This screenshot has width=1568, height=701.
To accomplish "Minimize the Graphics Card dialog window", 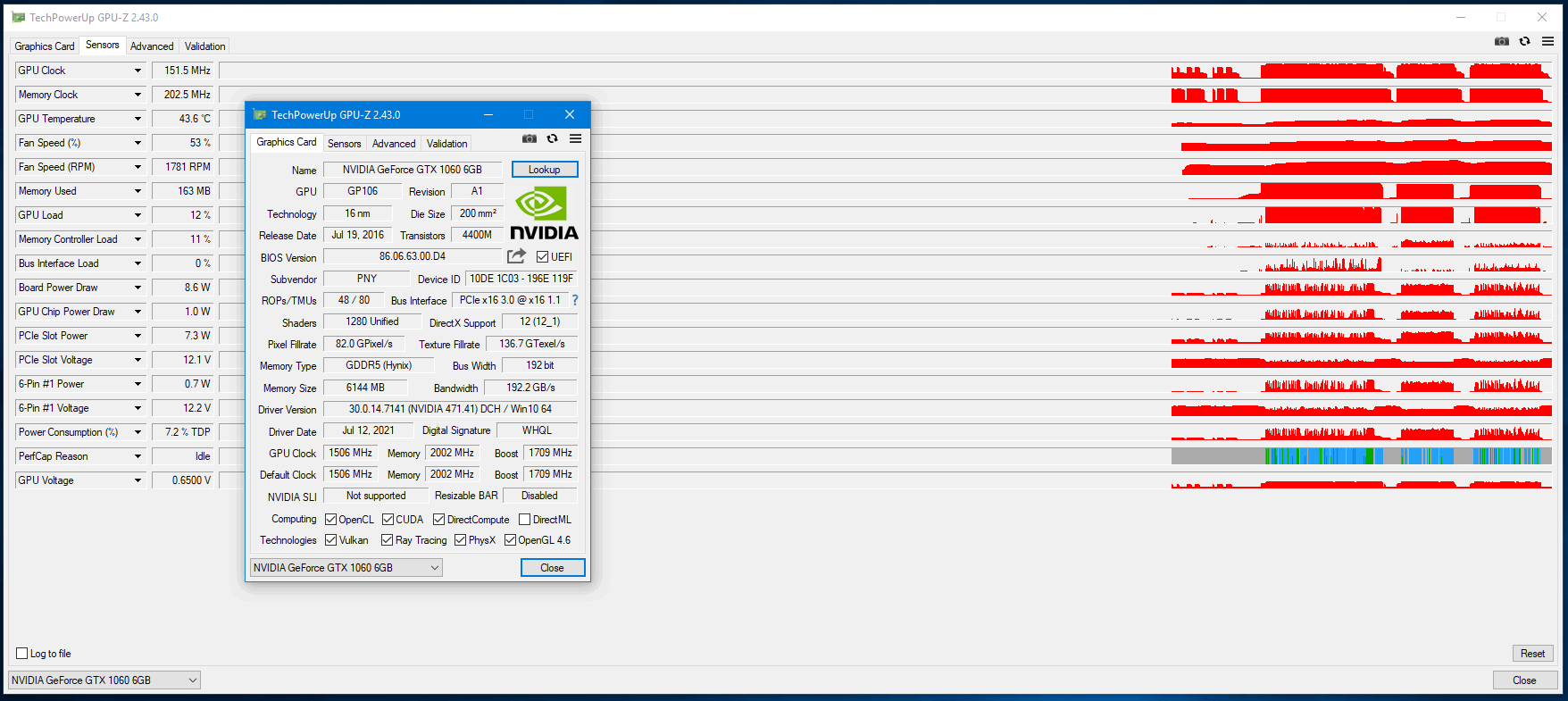I will tap(488, 114).
